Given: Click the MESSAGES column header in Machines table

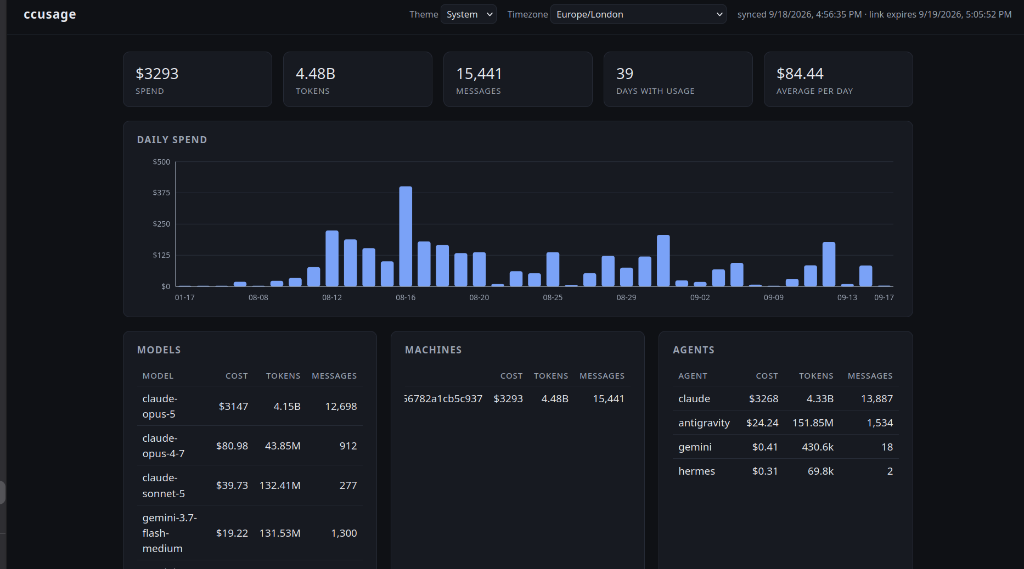Looking at the screenshot, I should pyautogui.click(x=601, y=376).
